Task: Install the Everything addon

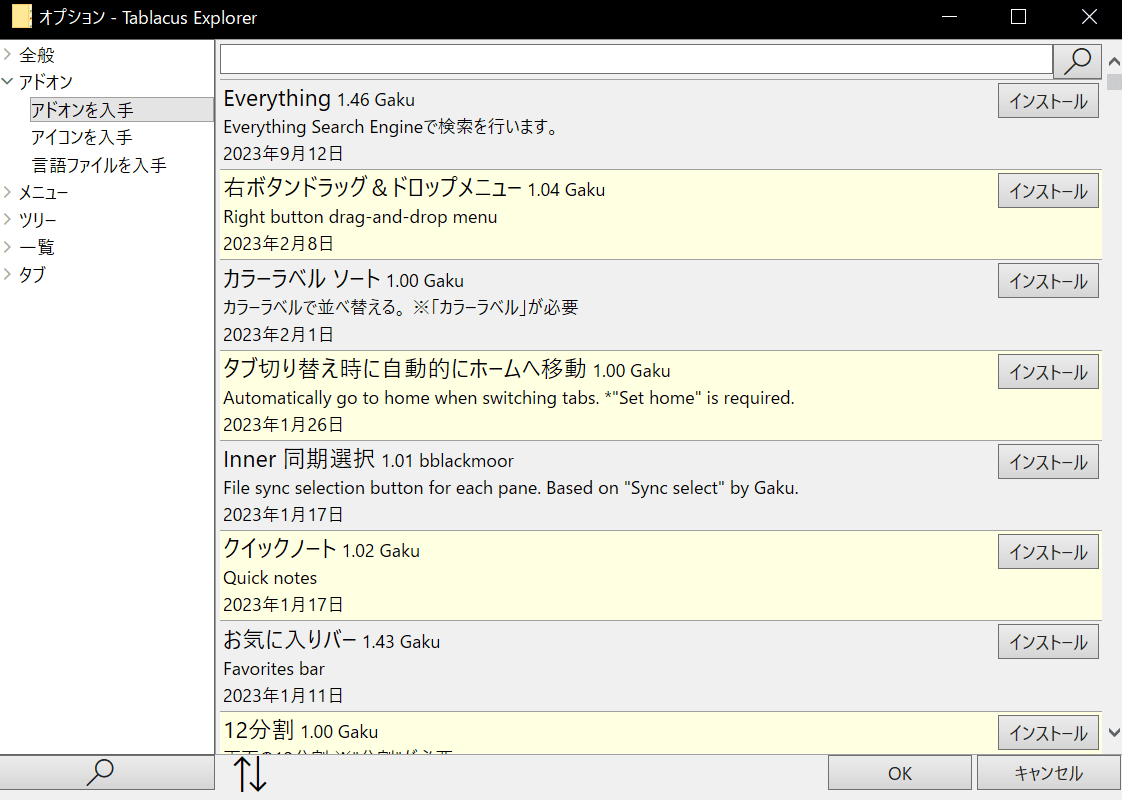Action: point(1048,101)
